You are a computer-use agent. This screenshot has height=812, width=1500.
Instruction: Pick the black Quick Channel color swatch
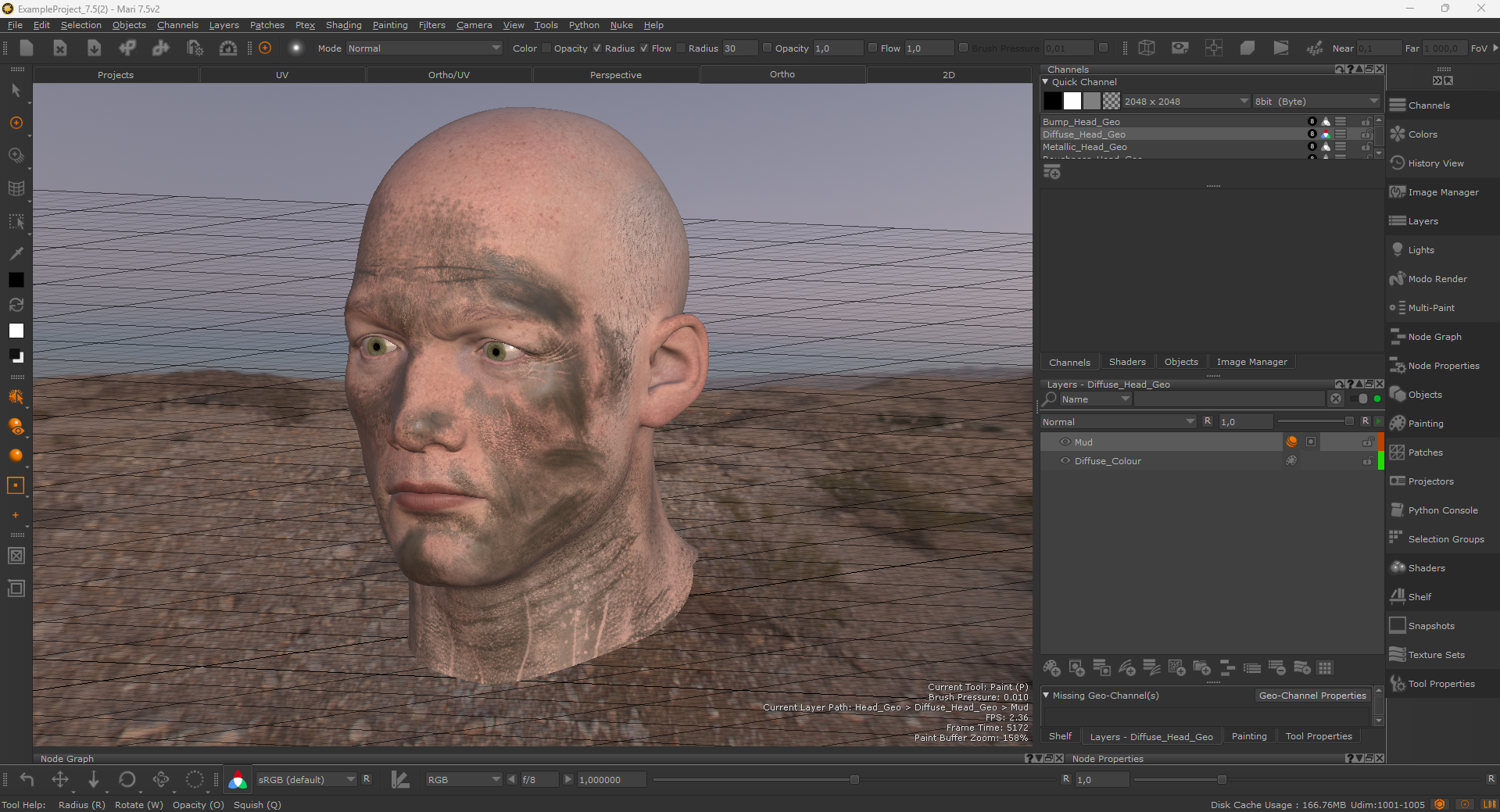coord(1053,101)
